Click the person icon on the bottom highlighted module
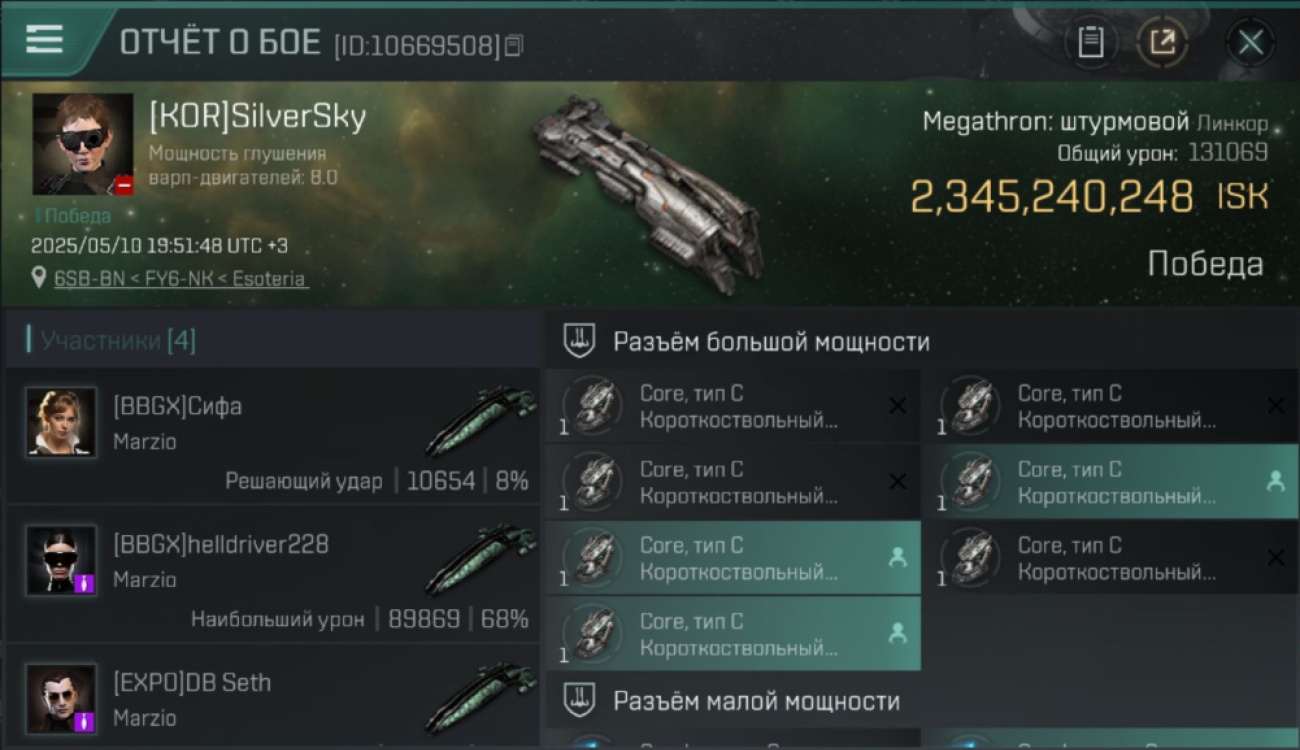The image size is (1300, 750). pos(897,633)
